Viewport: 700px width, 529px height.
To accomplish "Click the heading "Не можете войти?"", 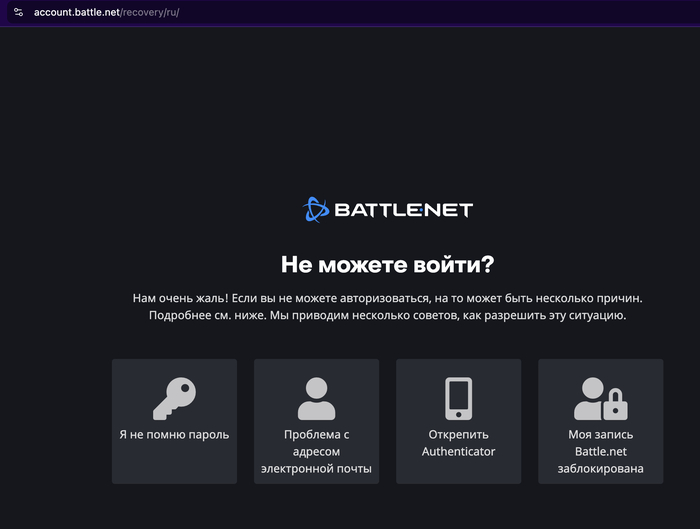I will click(388, 265).
